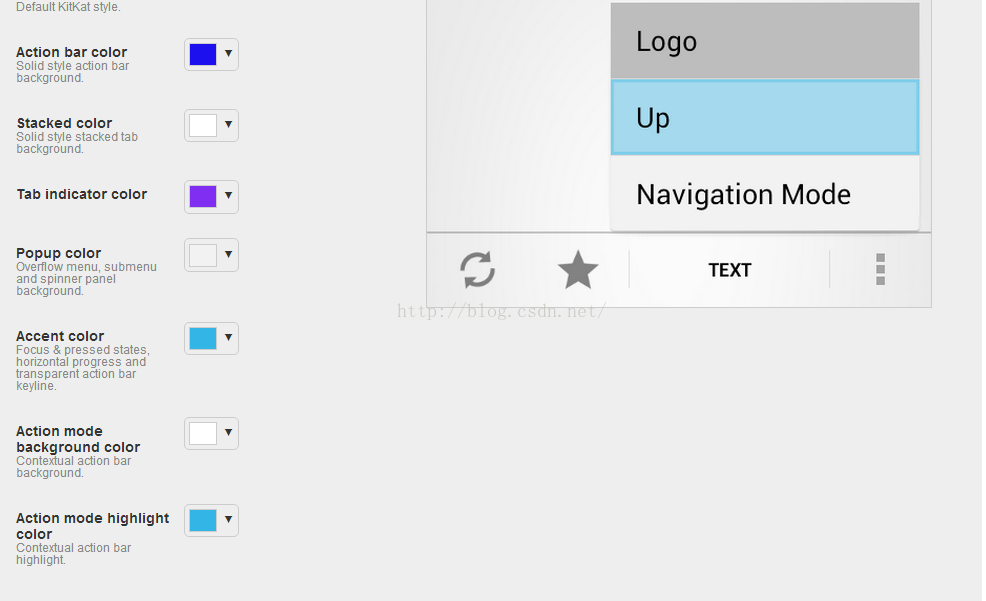This screenshot has height=601, width=986.
Task: Expand the Accent color dropdown arrow
Action: [x=229, y=338]
